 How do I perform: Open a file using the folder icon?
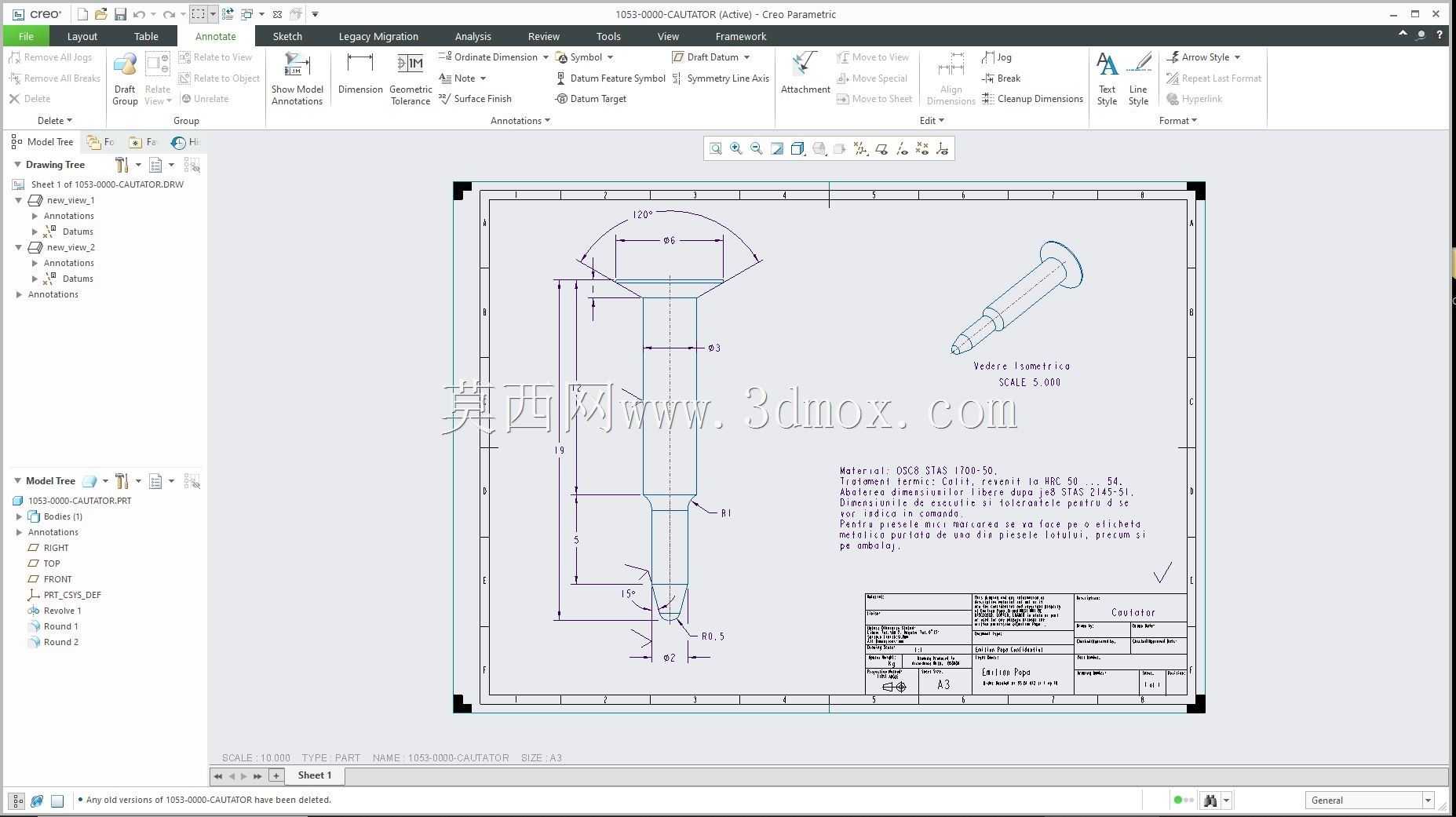click(x=101, y=14)
